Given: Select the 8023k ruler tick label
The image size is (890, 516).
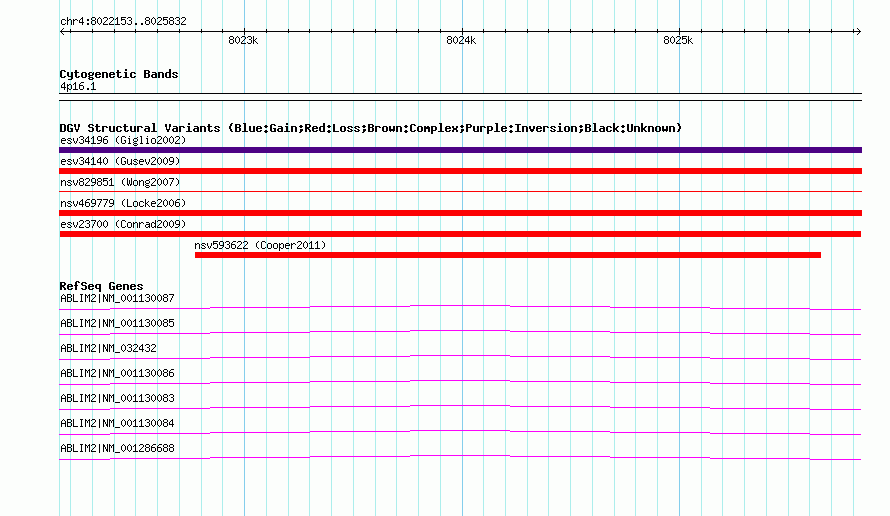Looking at the screenshot, I should pyautogui.click(x=243, y=40).
